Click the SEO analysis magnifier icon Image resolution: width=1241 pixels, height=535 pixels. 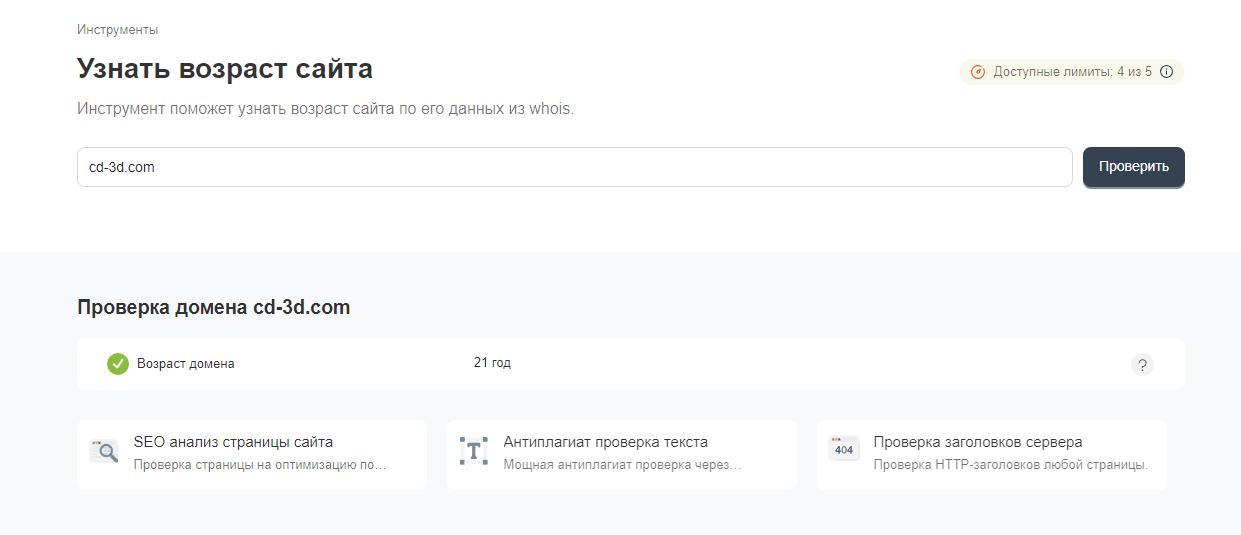coord(104,451)
